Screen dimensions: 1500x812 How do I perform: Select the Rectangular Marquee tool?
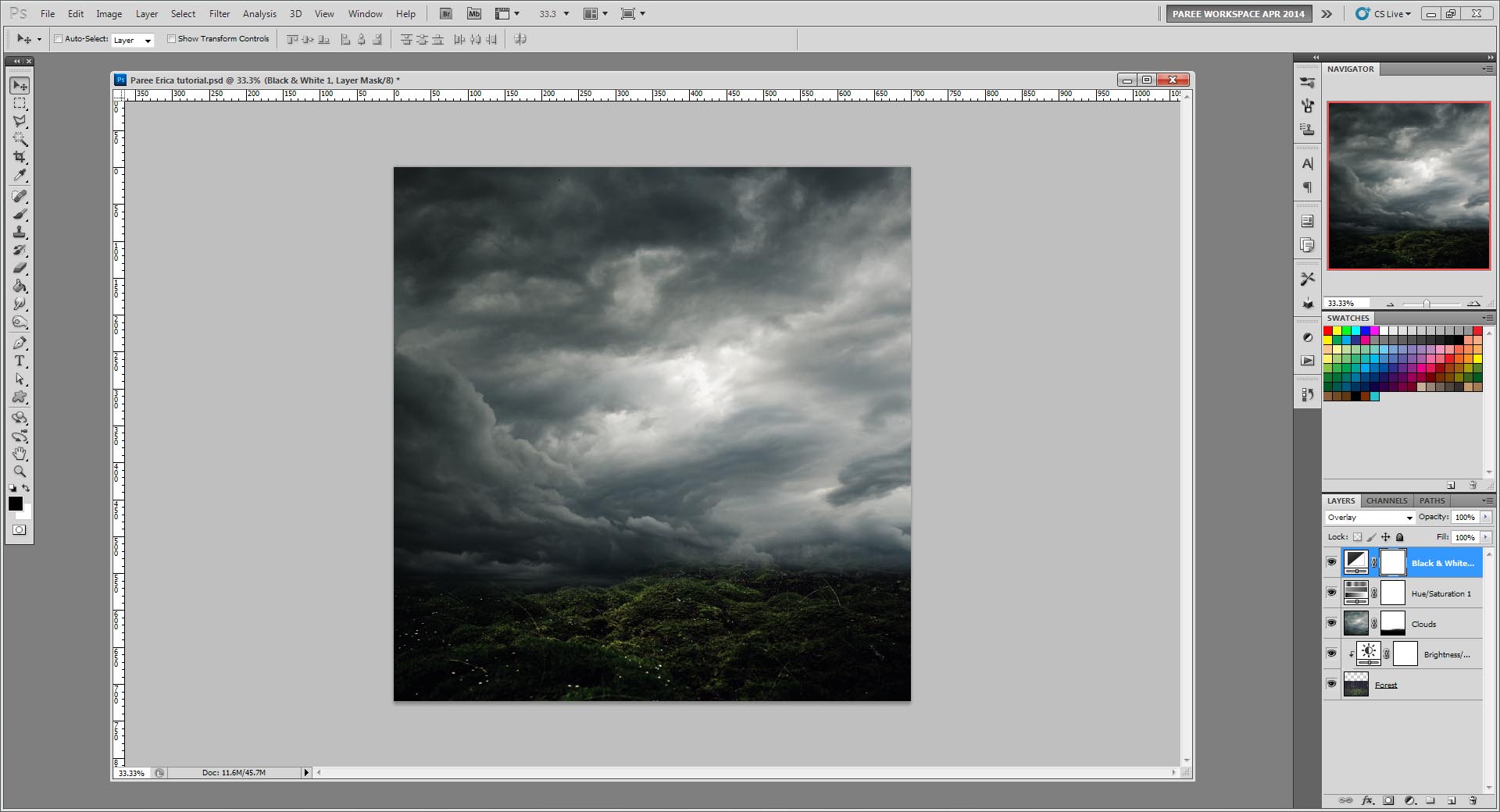[x=20, y=103]
